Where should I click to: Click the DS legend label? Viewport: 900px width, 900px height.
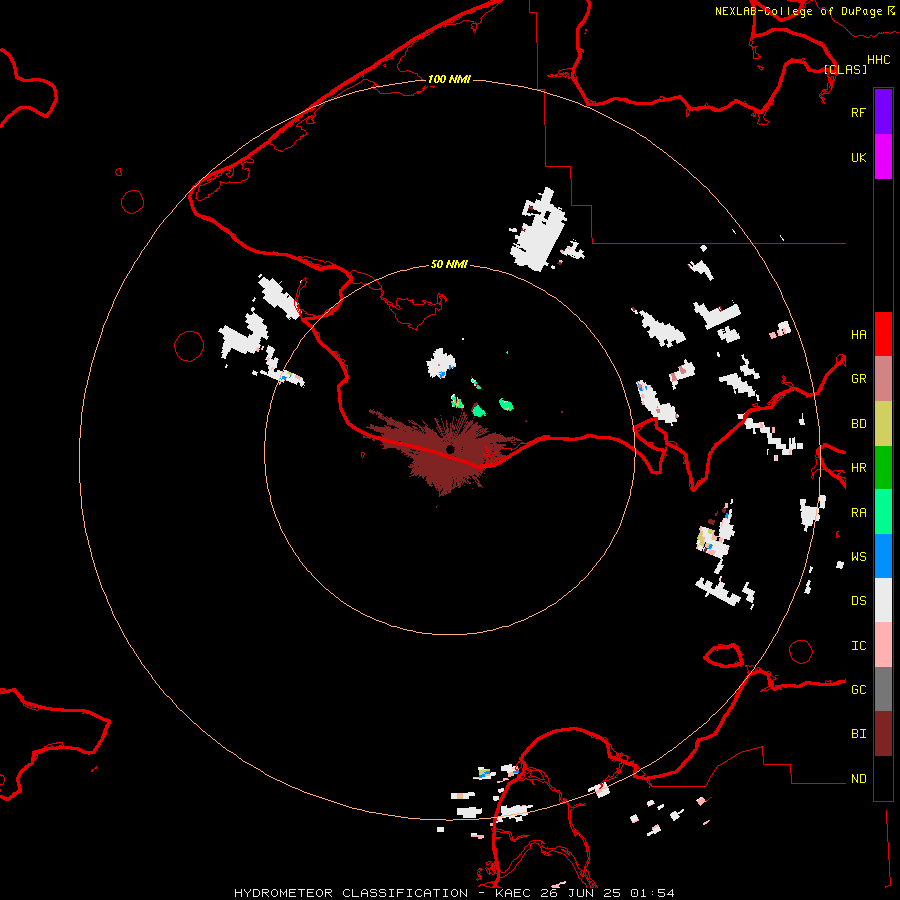coord(858,601)
